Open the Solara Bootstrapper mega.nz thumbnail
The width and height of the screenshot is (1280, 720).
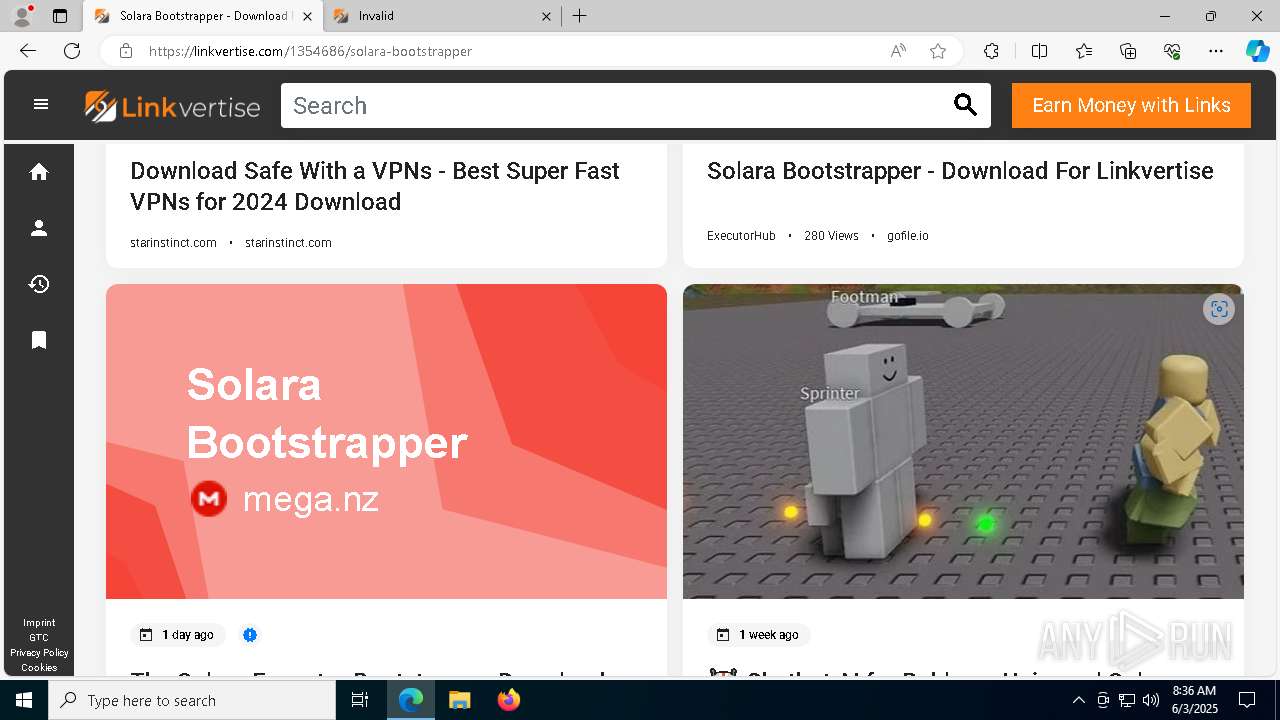click(x=386, y=441)
